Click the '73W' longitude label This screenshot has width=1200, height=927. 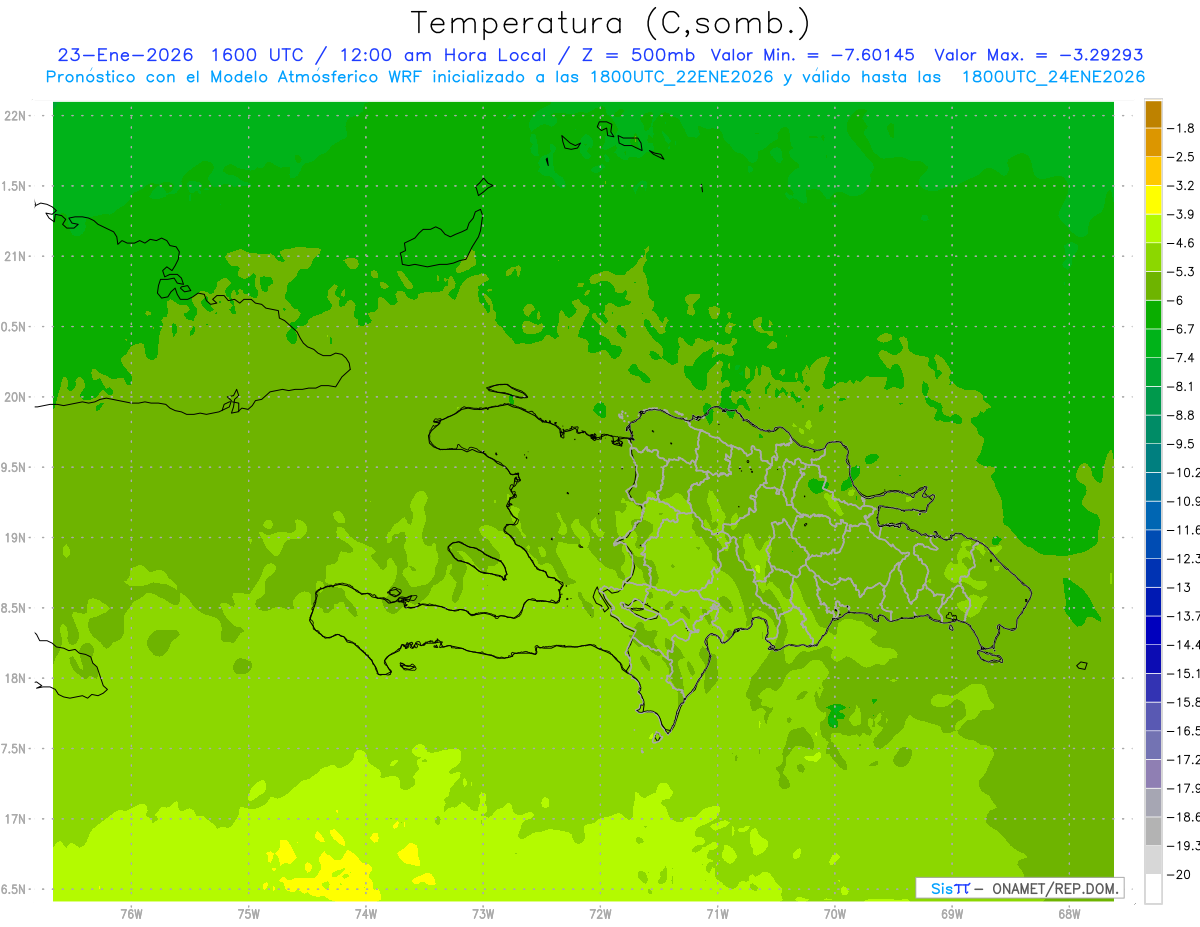483,913
